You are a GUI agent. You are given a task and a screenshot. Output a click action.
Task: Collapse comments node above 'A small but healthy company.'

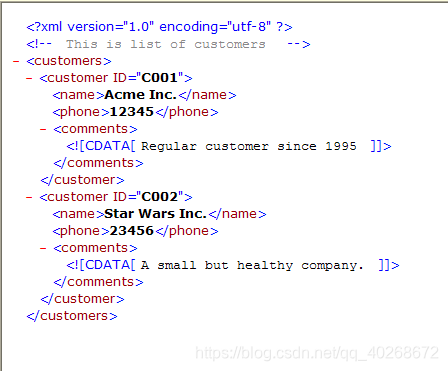point(43,248)
